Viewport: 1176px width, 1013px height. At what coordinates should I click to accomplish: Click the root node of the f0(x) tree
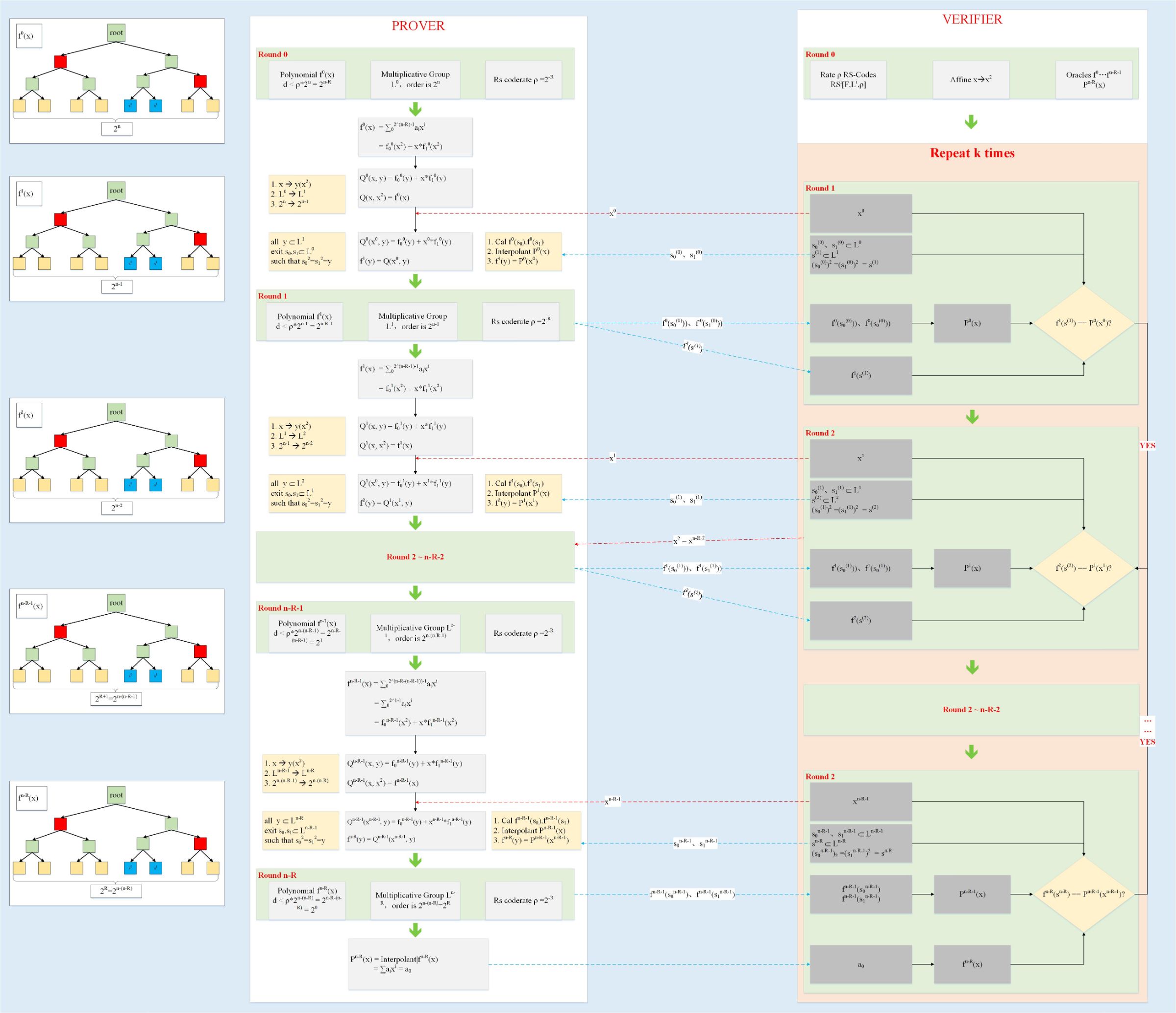click(116, 33)
